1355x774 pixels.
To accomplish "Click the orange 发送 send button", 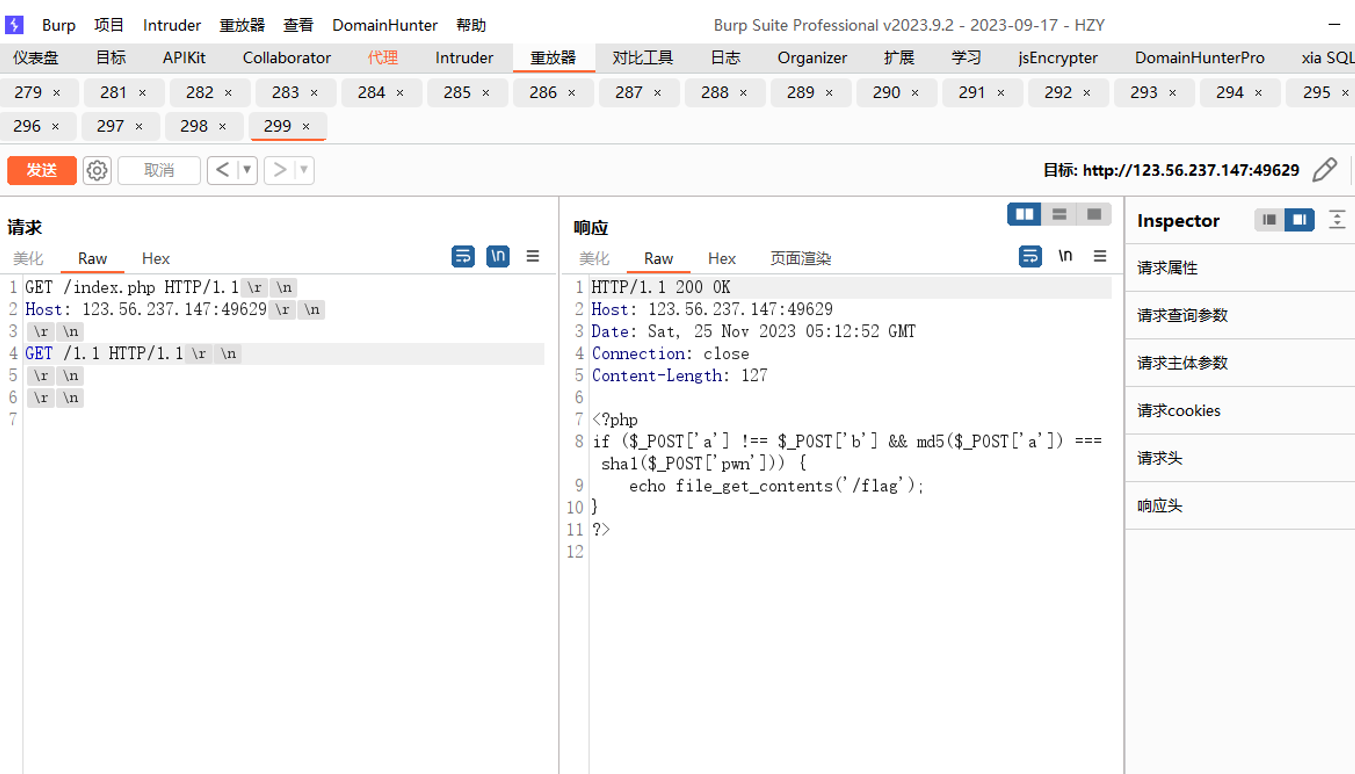I will [x=42, y=170].
